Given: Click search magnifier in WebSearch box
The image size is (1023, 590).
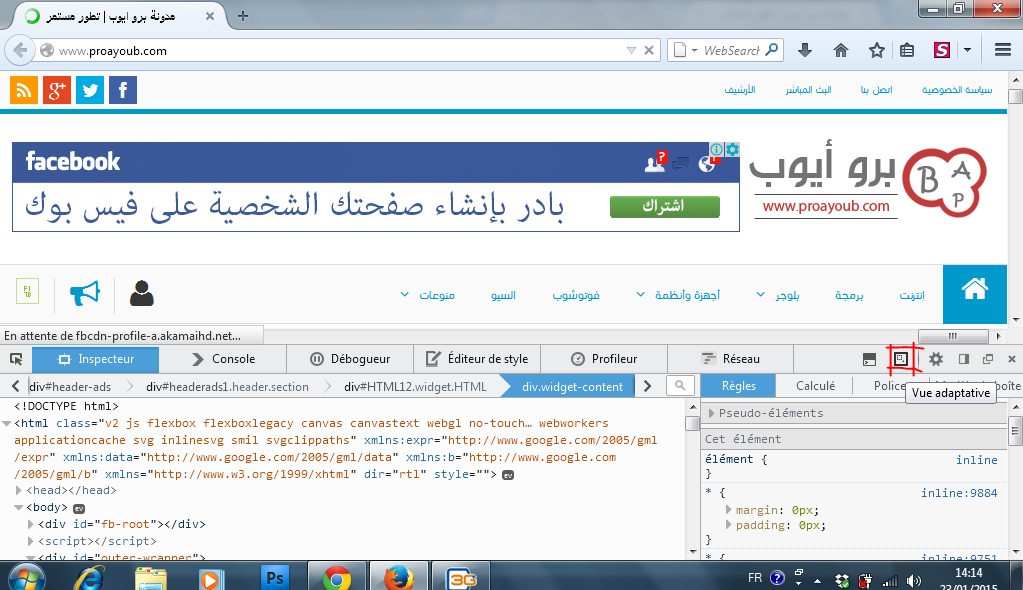Looking at the screenshot, I should click(x=772, y=50).
